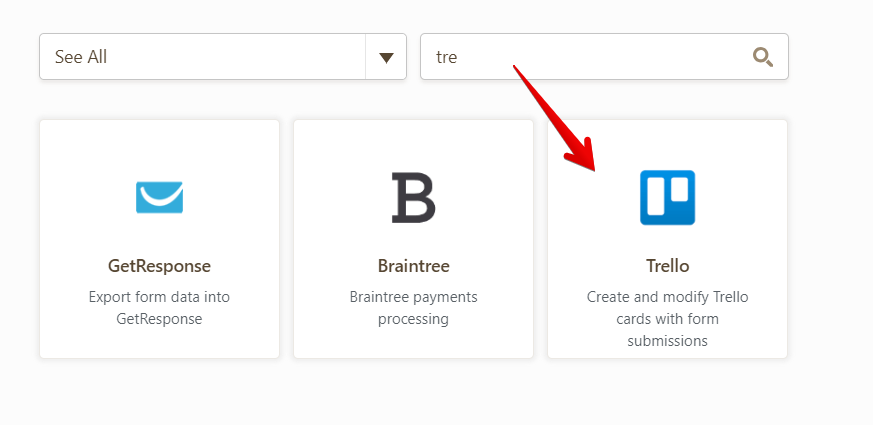Click "Create and modify Trello cards" description

click(667, 319)
